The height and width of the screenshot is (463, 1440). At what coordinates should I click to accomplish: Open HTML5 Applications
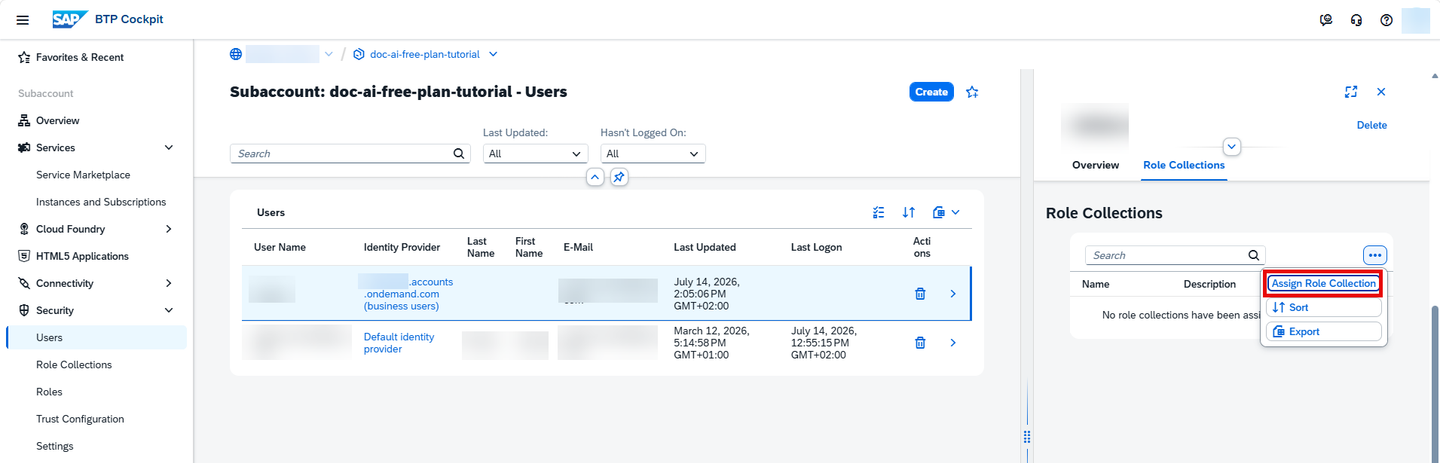click(82, 256)
